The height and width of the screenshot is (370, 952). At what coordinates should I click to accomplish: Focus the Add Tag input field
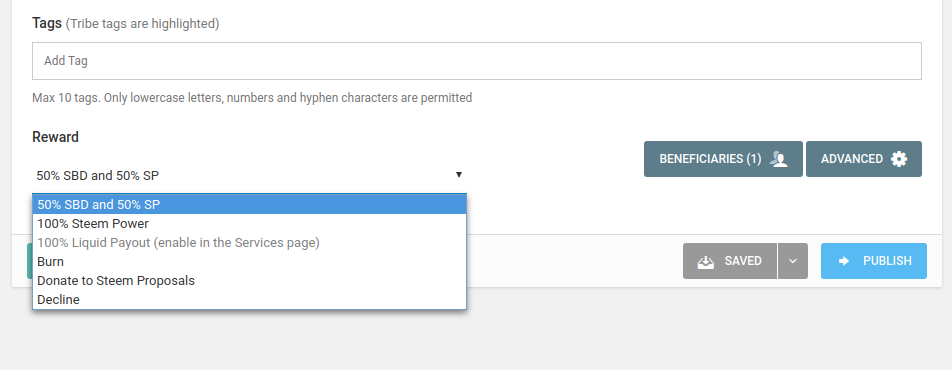[x=477, y=61]
